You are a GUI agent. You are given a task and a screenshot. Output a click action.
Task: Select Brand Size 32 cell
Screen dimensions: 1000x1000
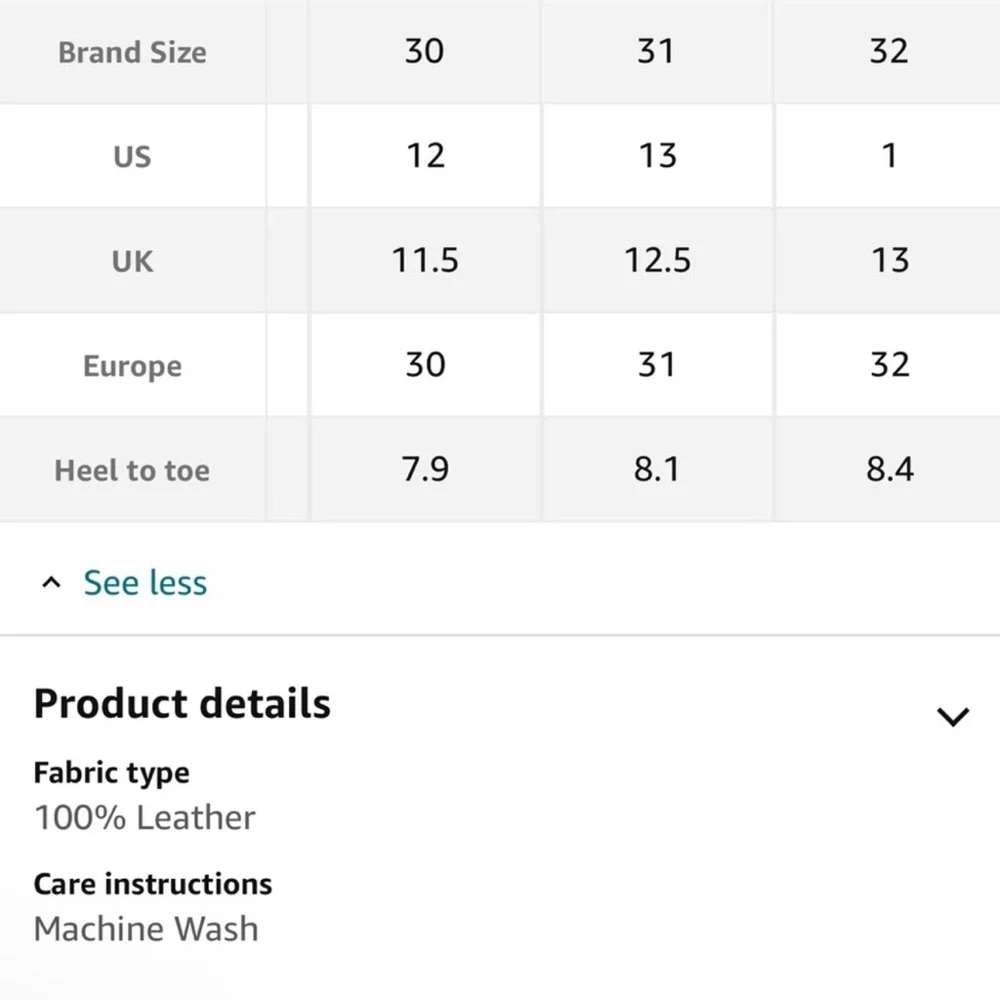(x=888, y=51)
